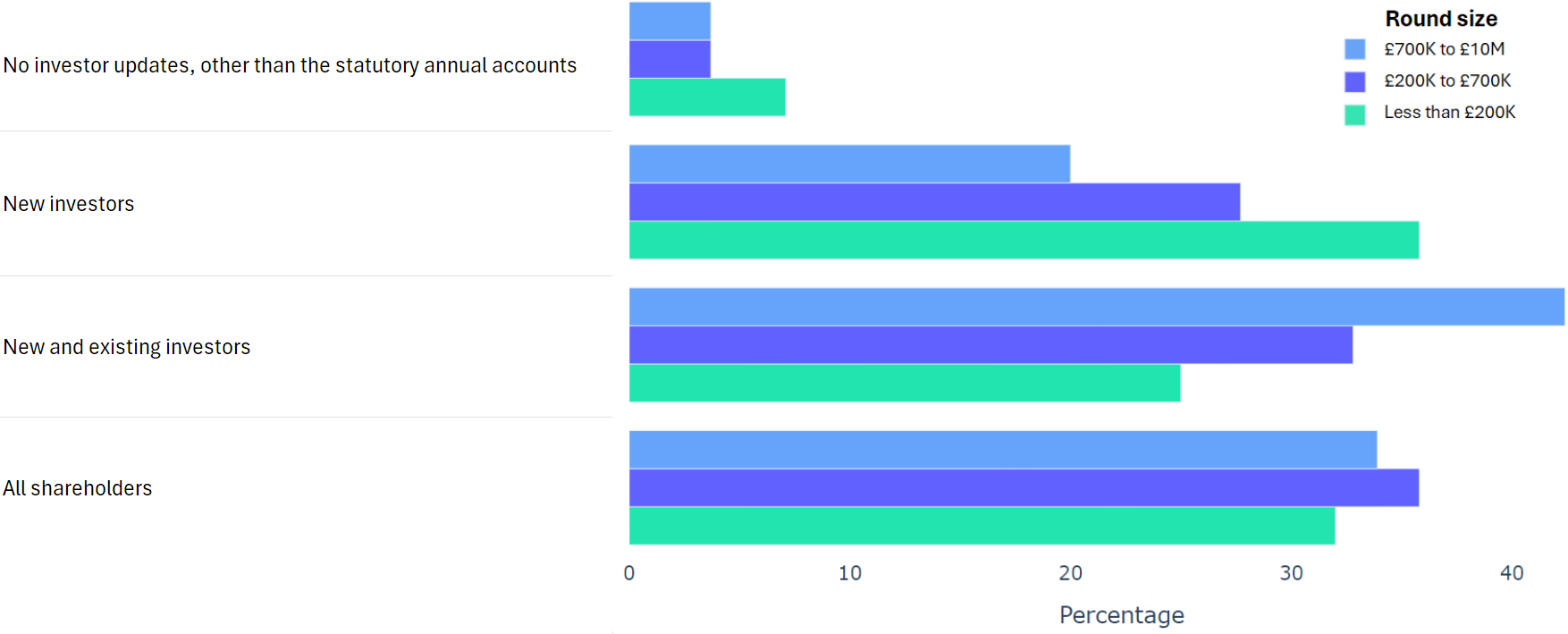Click the 20 tick label on the axis
Viewport: 1568px width, 634px height.
(x=1070, y=573)
